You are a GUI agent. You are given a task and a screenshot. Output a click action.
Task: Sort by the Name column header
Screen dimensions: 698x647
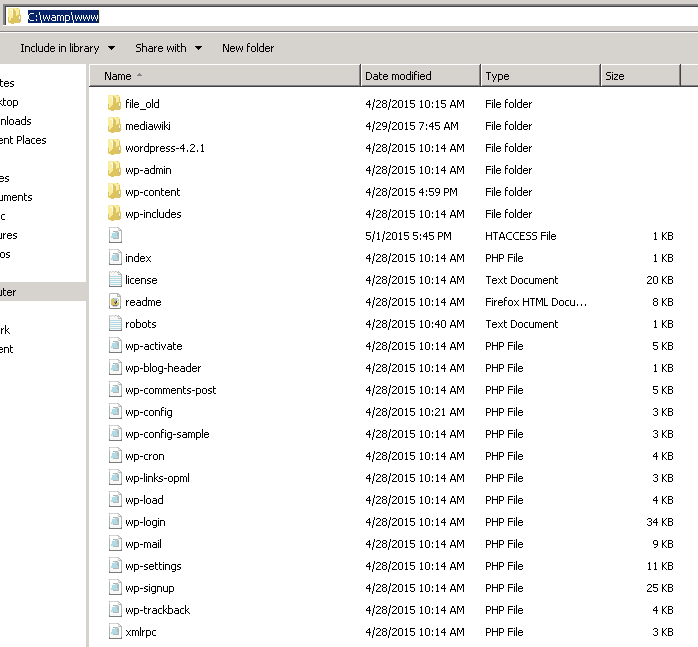[x=225, y=76]
